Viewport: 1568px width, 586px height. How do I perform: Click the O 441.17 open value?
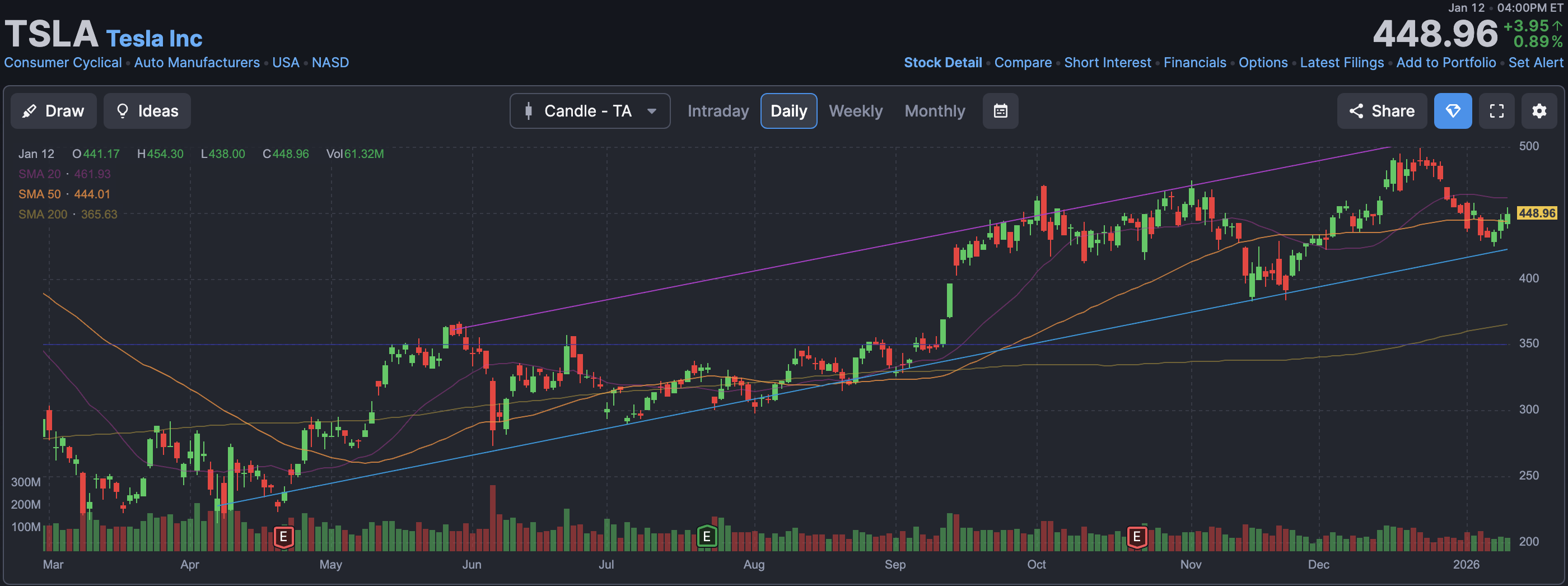(x=96, y=154)
